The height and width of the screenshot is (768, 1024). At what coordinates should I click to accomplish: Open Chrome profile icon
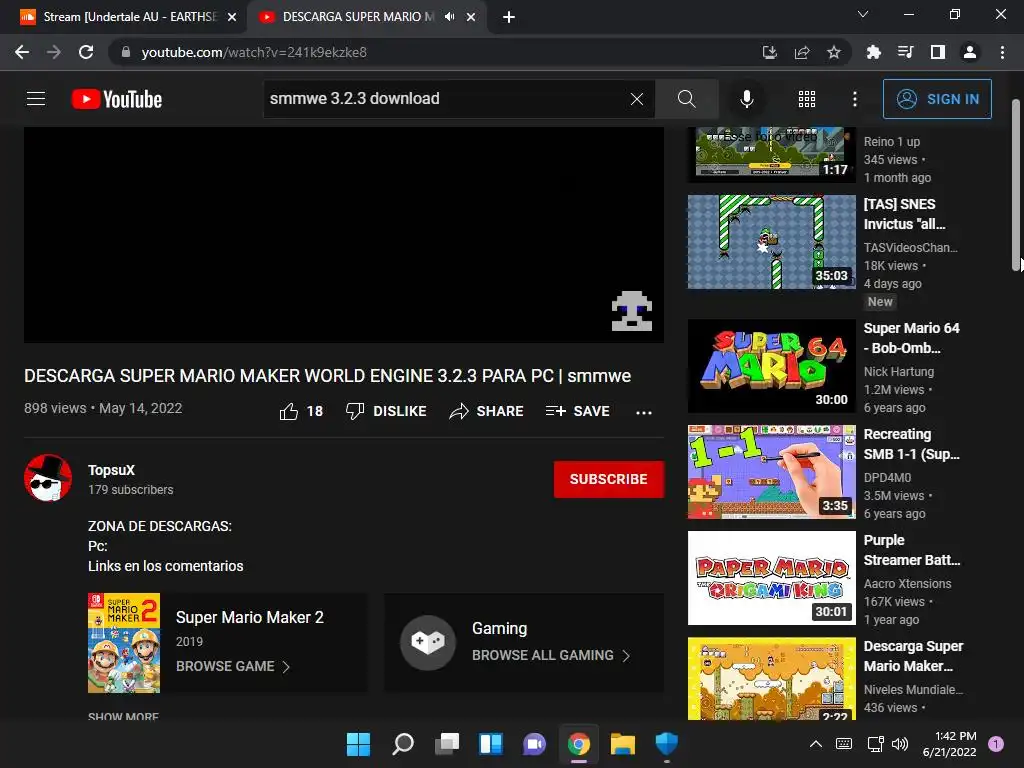(x=970, y=52)
